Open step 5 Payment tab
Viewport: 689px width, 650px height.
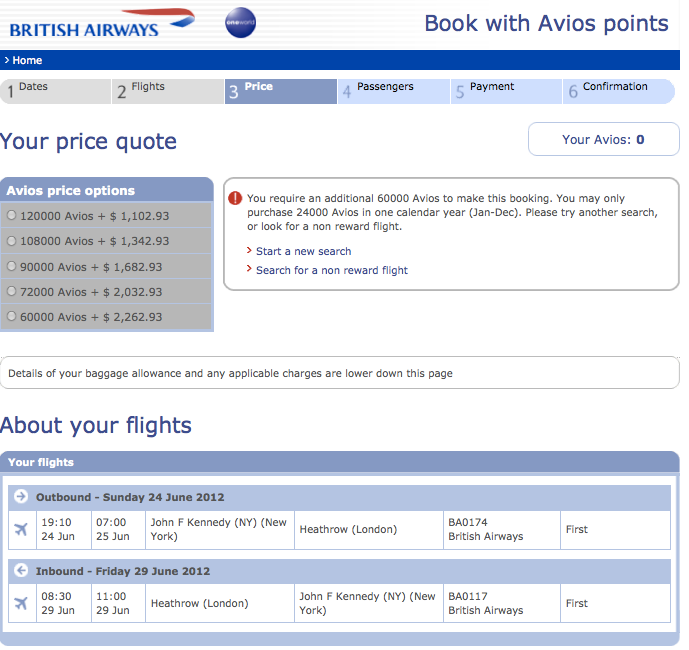[x=506, y=91]
